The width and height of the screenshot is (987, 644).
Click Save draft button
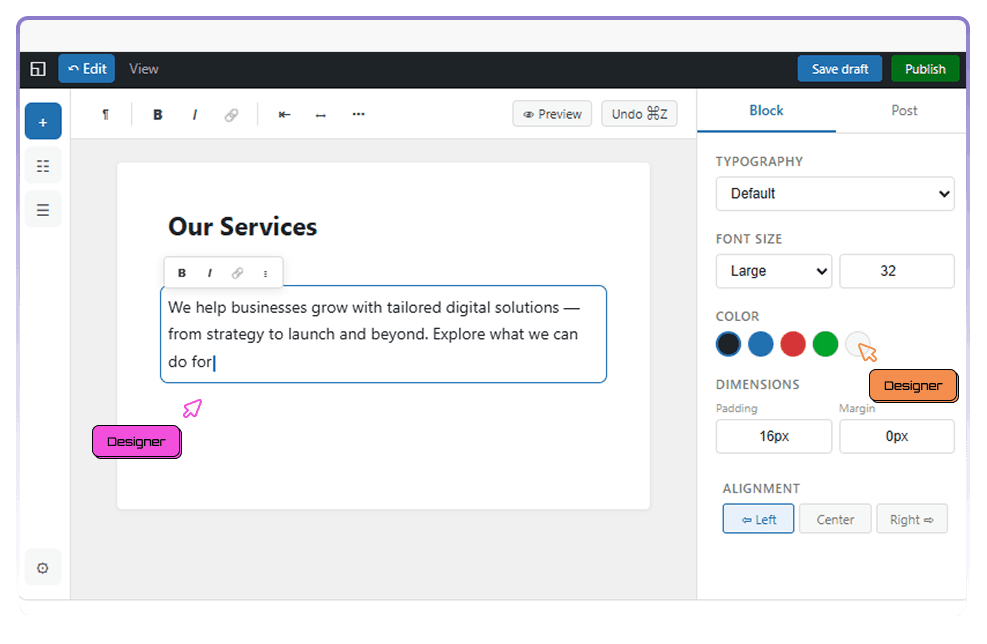(x=840, y=69)
